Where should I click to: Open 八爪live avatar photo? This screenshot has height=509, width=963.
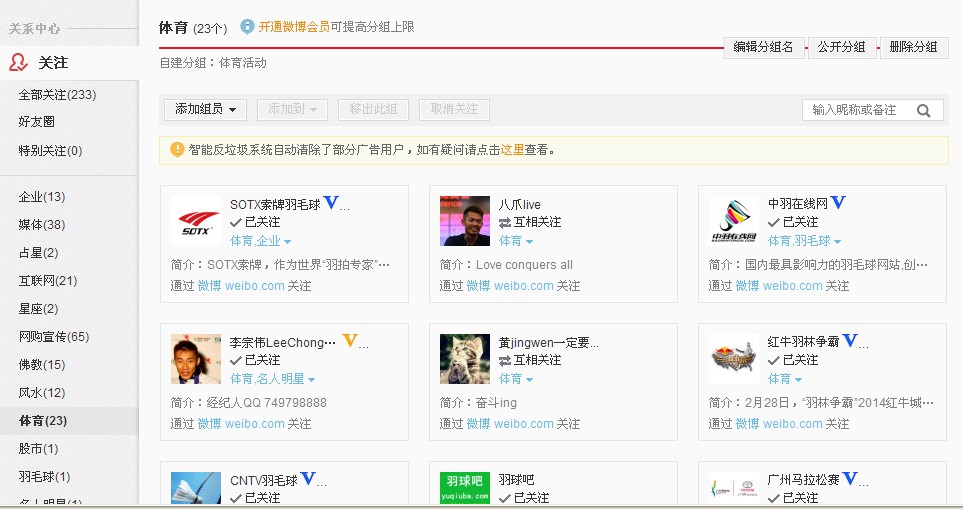465,221
